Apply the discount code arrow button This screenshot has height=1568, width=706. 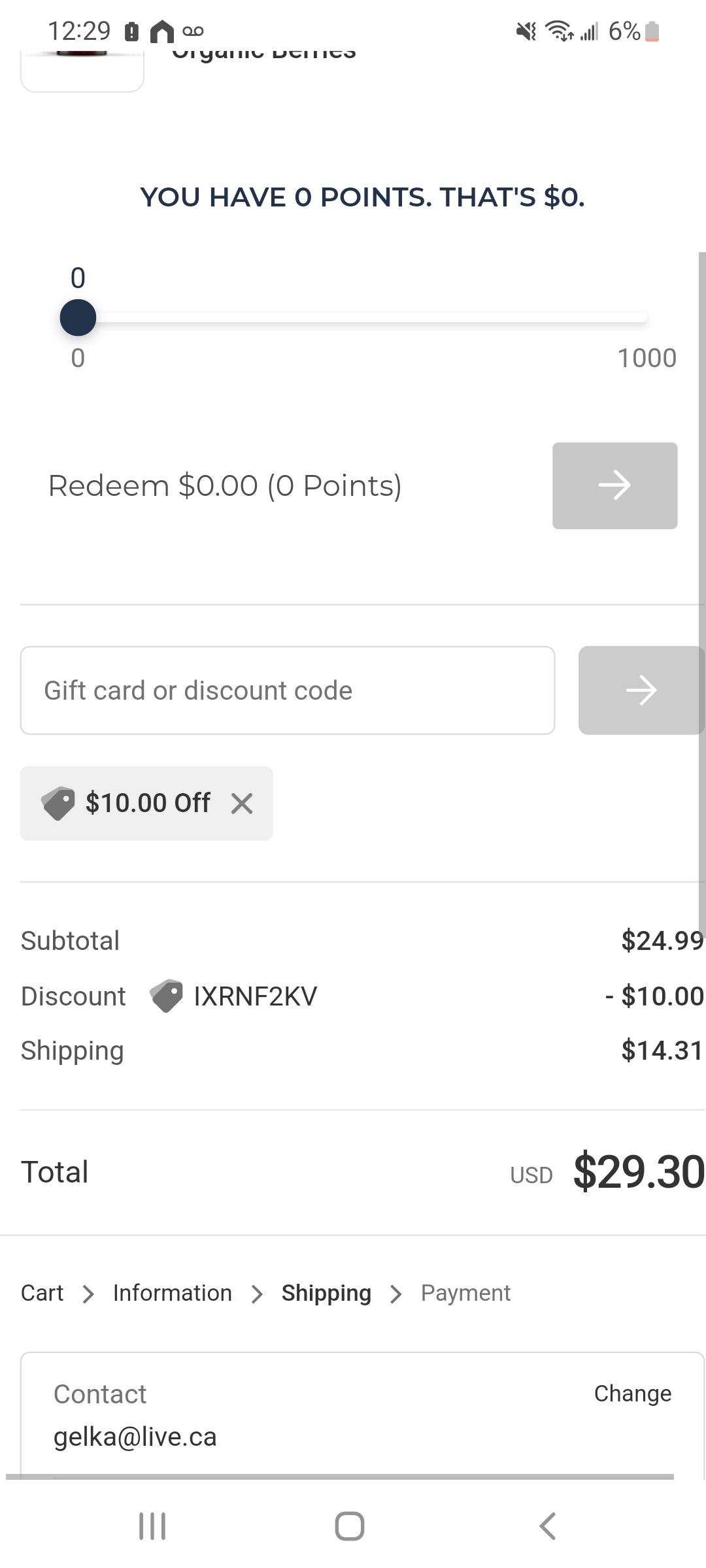click(641, 690)
